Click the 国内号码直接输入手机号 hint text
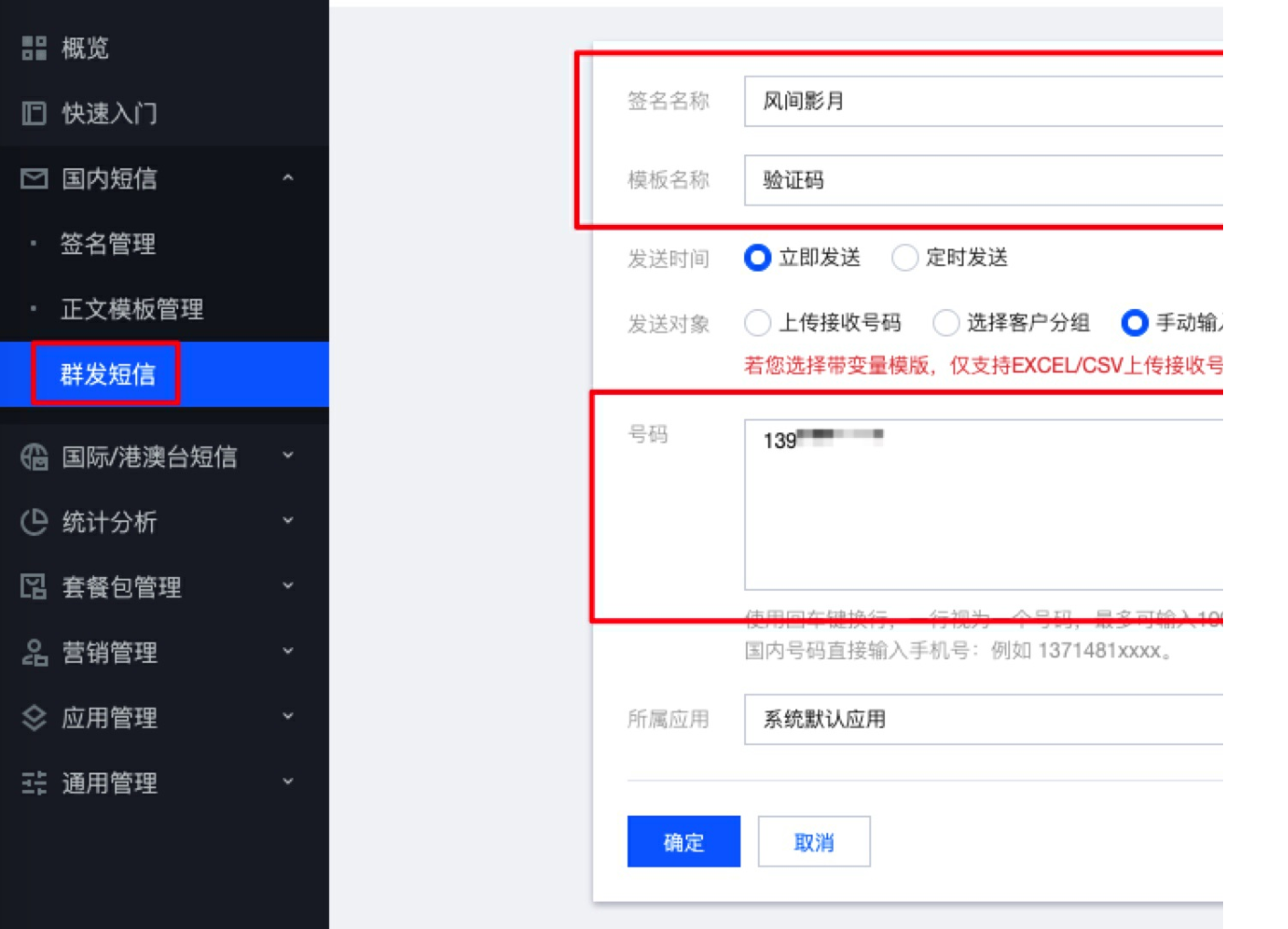 click(x=959, y=651)
